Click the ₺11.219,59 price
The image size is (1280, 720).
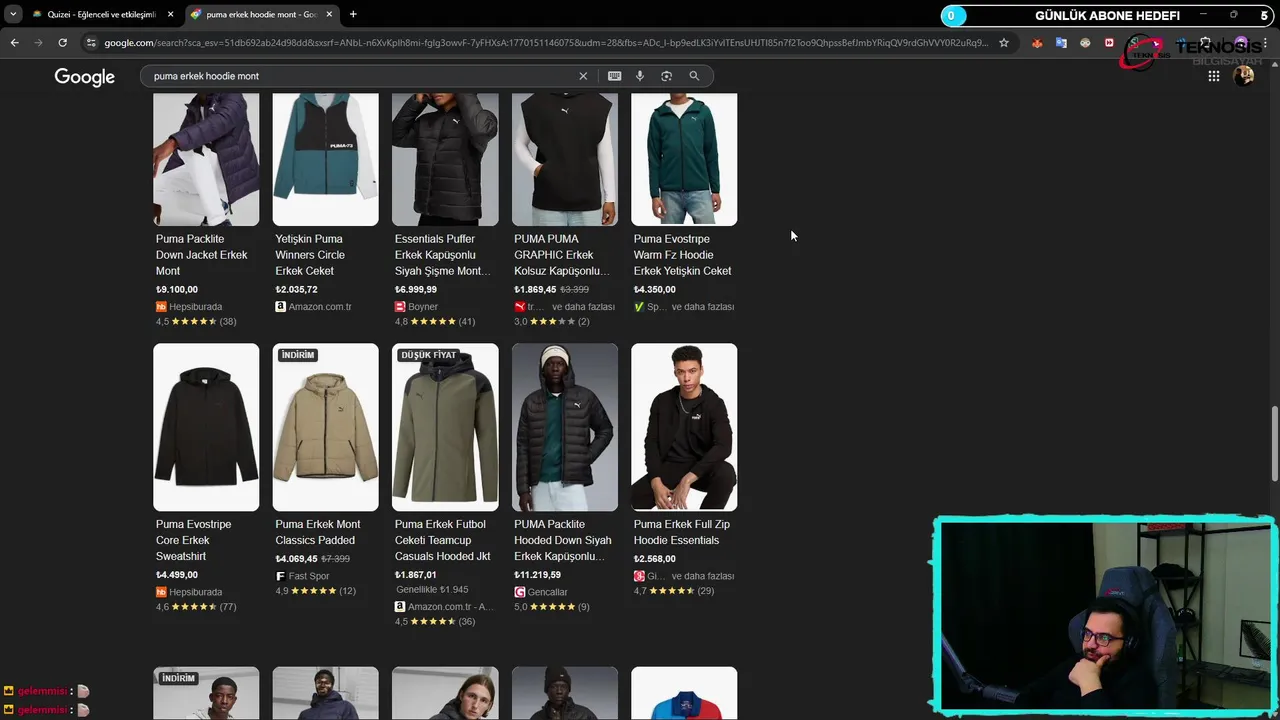pos(537,575)
